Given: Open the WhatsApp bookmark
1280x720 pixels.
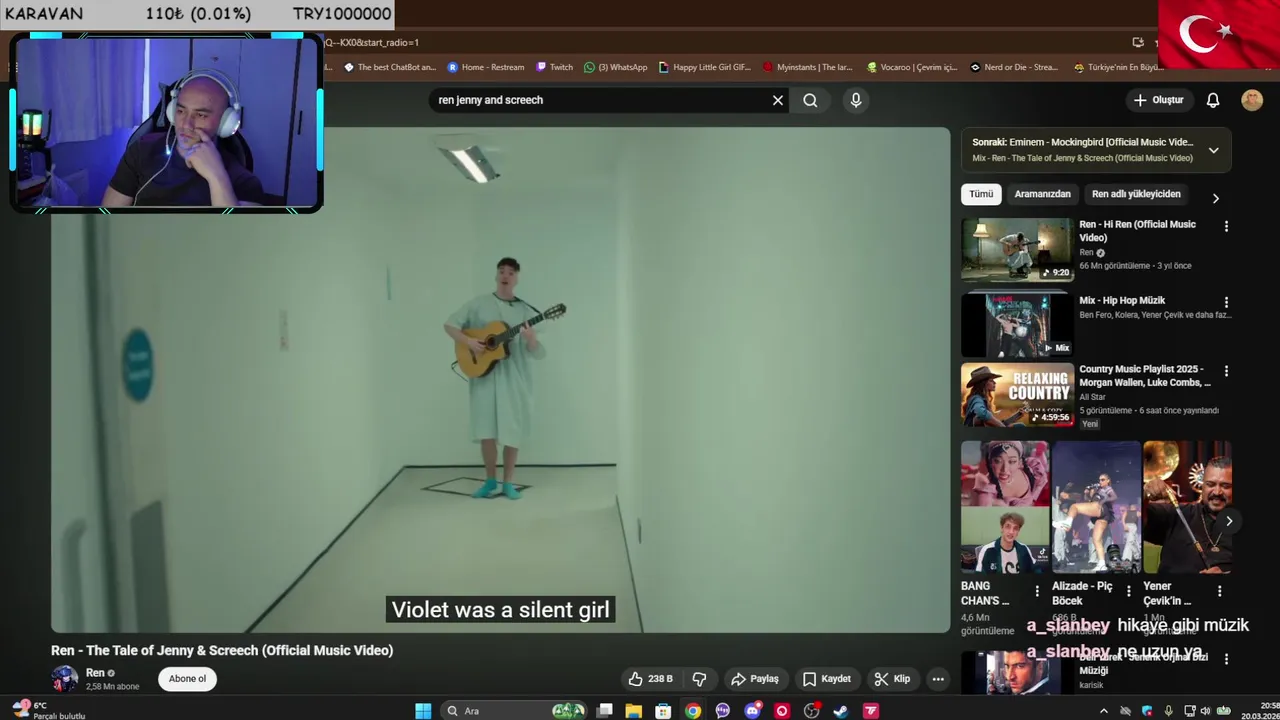Looking at the screenshot, I should click(x=616, y=67).
